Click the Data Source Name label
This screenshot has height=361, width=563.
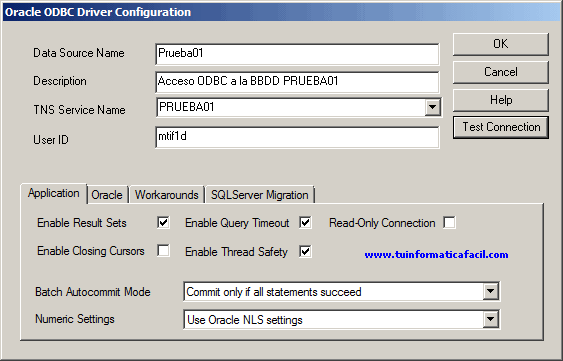pyautogui.click(x=79, y=53)
